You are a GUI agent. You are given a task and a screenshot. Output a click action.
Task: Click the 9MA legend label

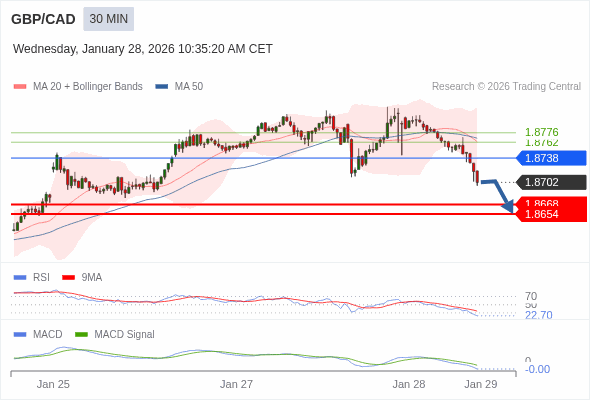tap(91, 278)
